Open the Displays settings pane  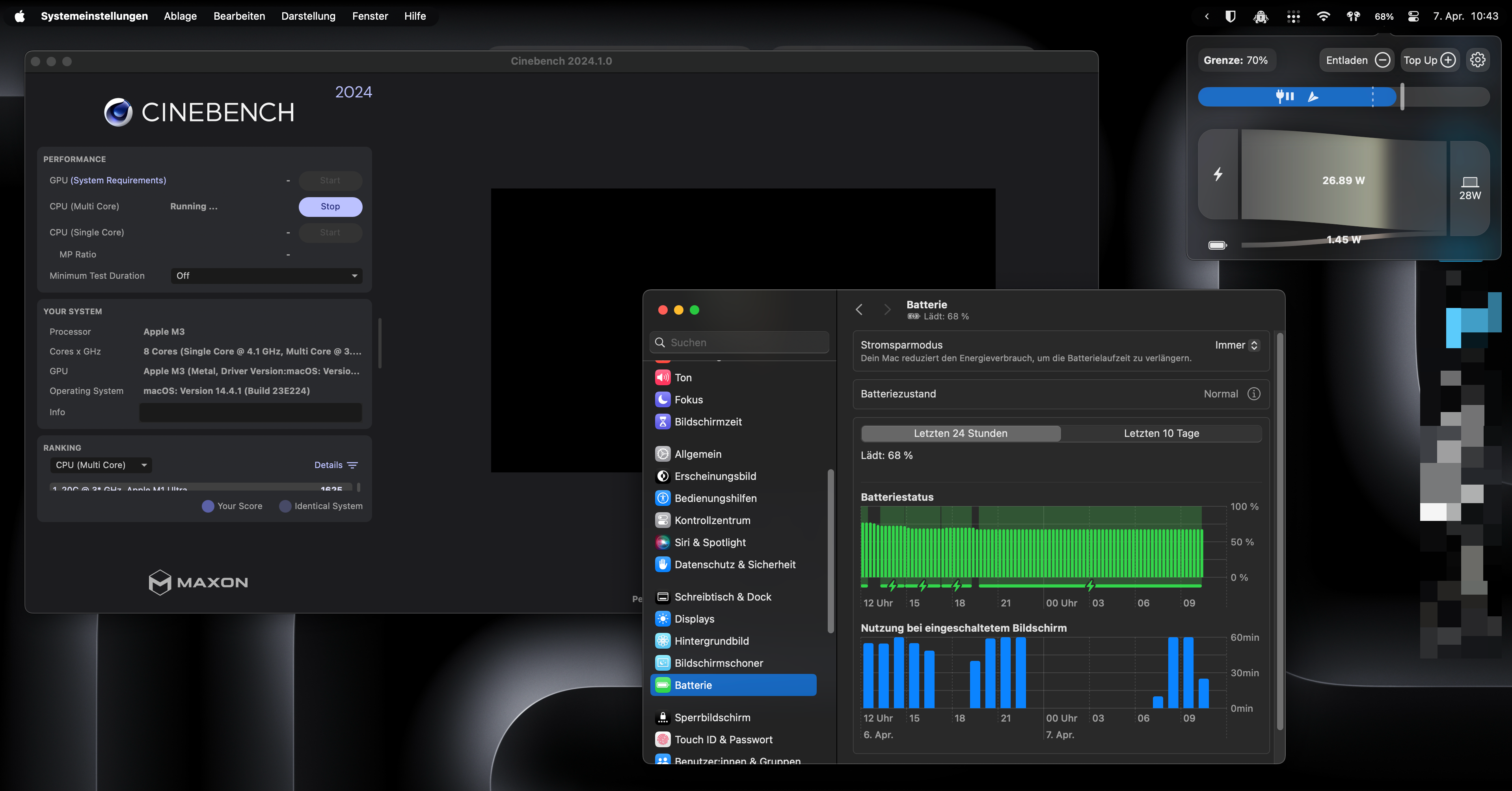coord(694,619)
